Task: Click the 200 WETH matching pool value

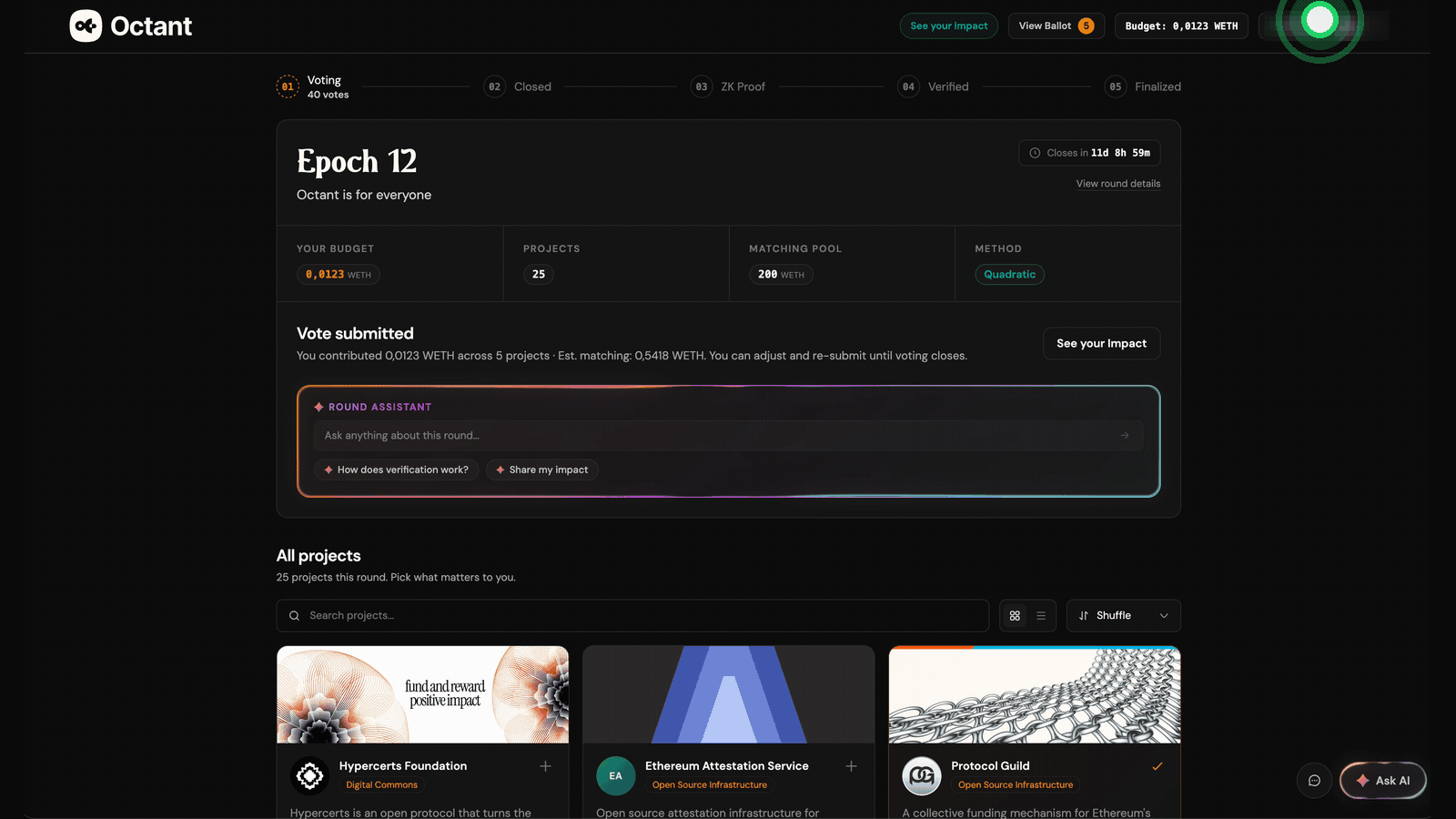Action: click(x=781, y=274)
